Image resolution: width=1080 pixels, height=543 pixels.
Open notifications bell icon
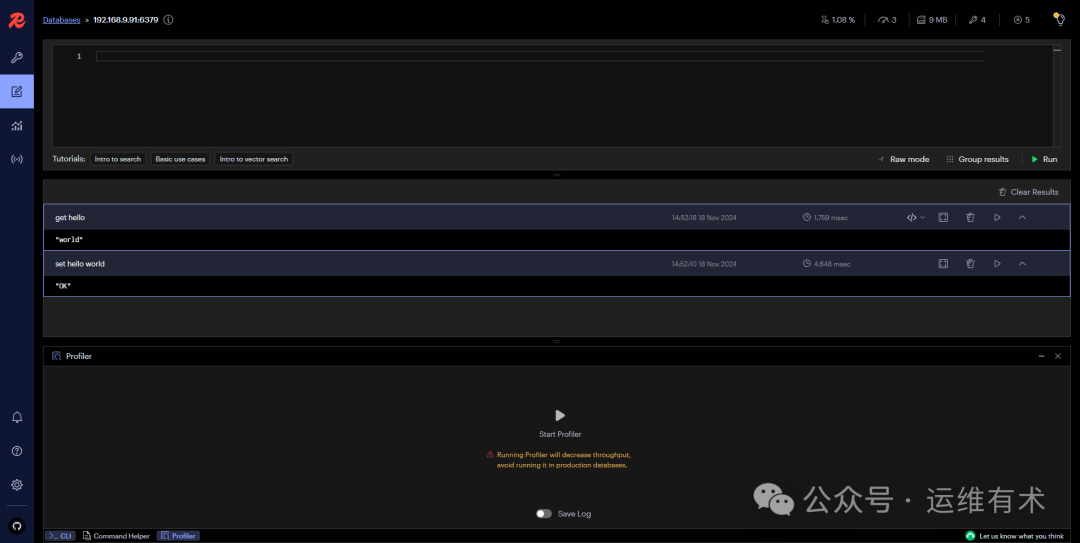[x=17, y=417]
